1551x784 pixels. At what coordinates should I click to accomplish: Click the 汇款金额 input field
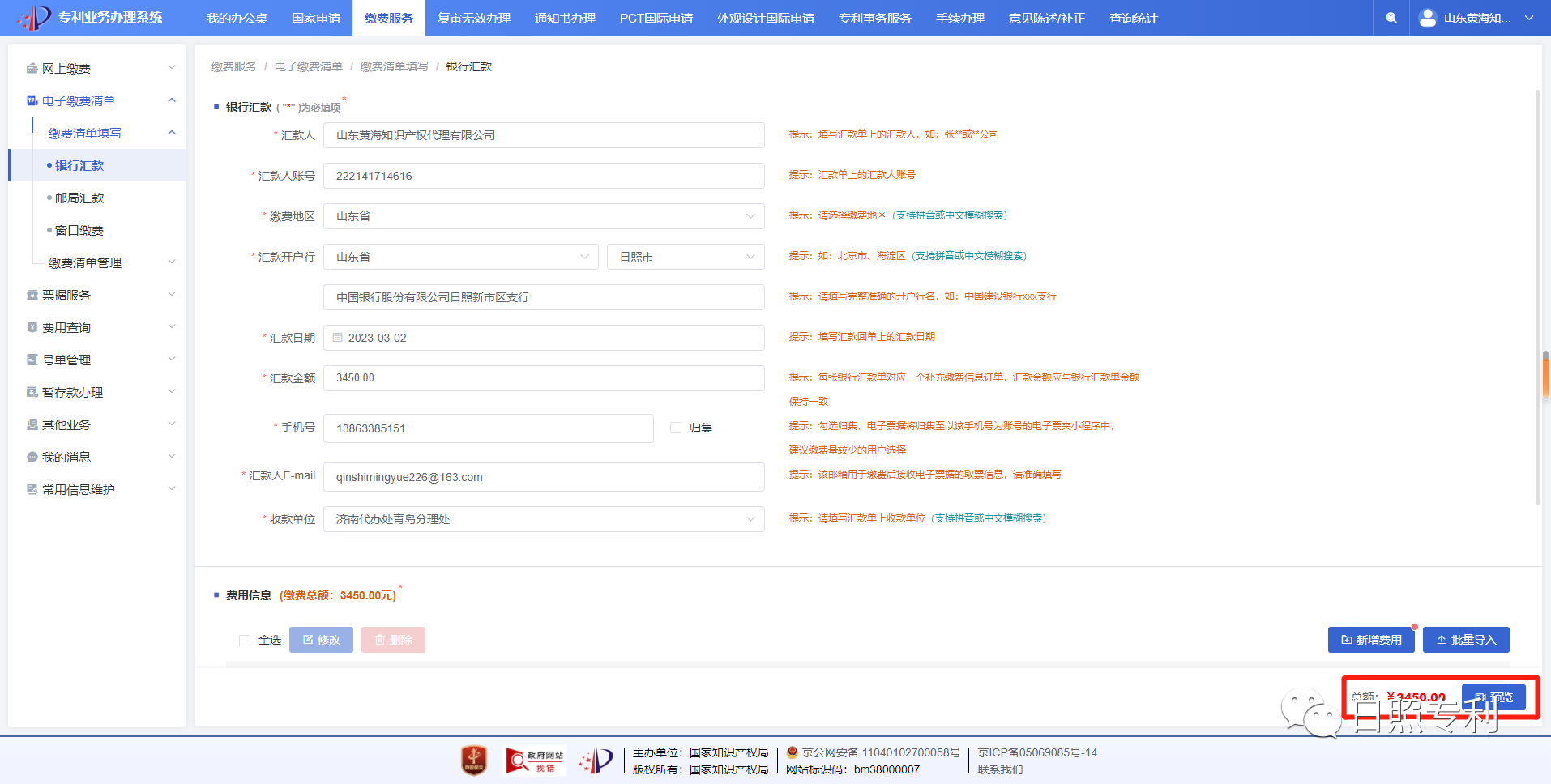pos(543,378)
